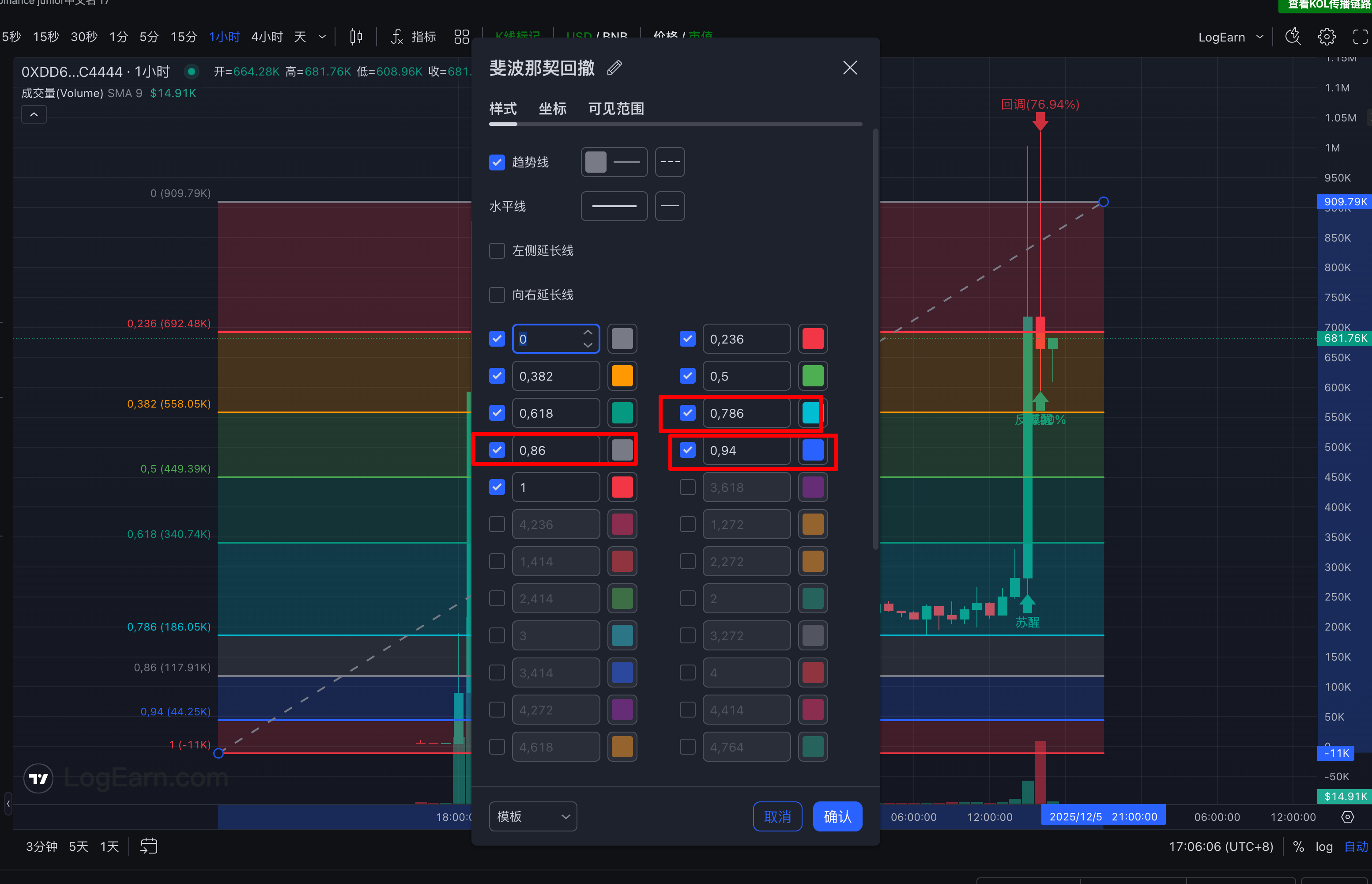Open the orange color swatch for 0,382
This screenshot has height=884, width=1372.
622,376
